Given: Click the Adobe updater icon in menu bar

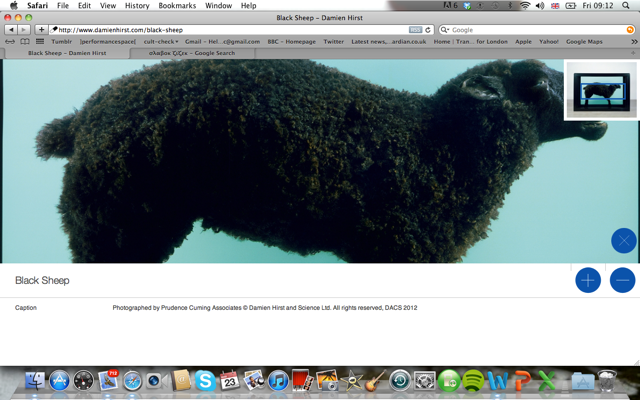Looking at the screenshot, I should [450, 5].
